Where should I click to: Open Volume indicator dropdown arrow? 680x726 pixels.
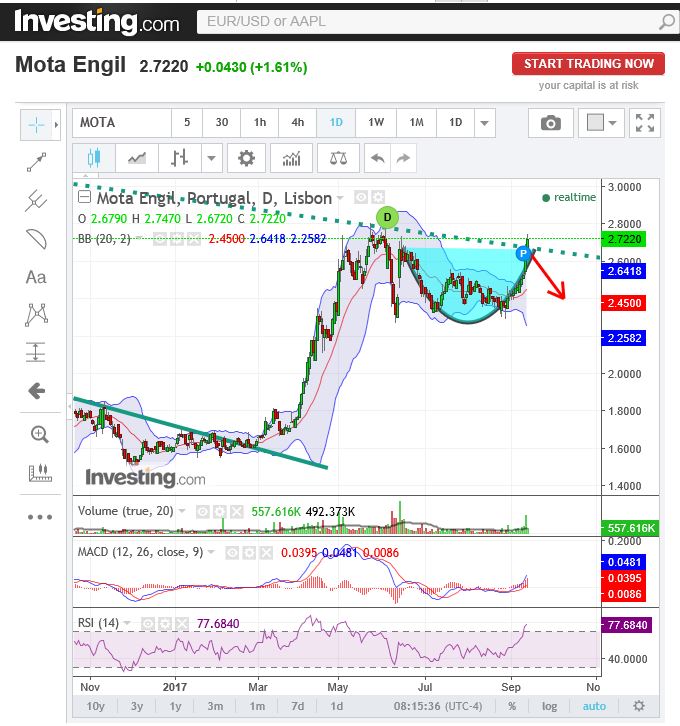click(182, 511)
